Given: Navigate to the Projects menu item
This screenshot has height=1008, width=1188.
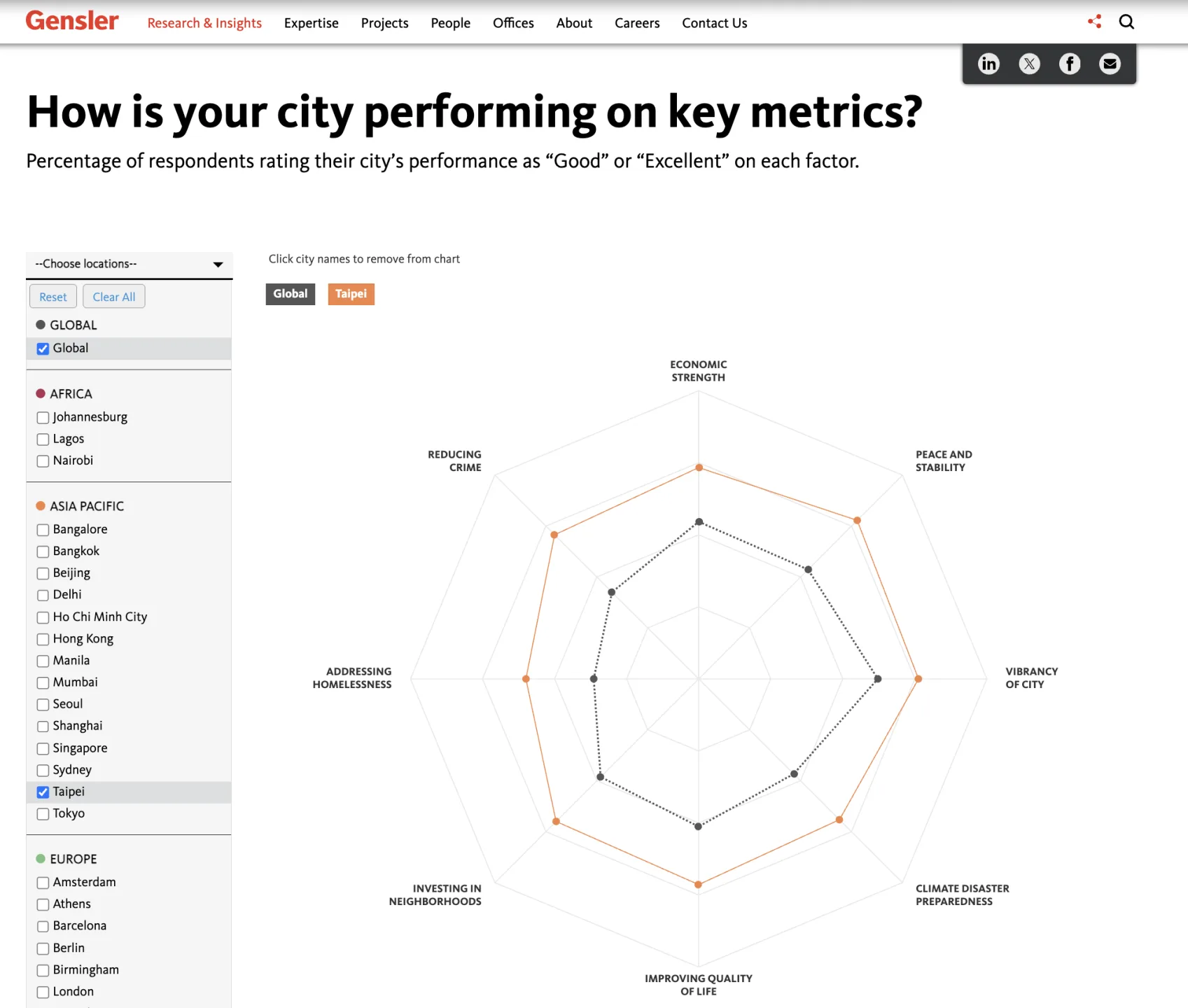Looking at the screenshot, I should tap(384, 23).
